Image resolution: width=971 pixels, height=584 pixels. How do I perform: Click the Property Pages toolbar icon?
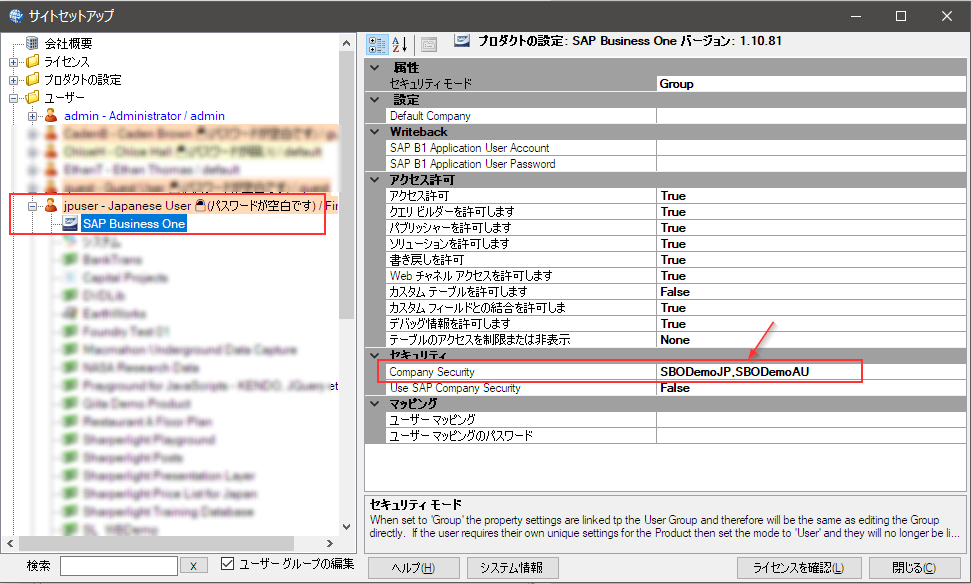tap(429, 45)
